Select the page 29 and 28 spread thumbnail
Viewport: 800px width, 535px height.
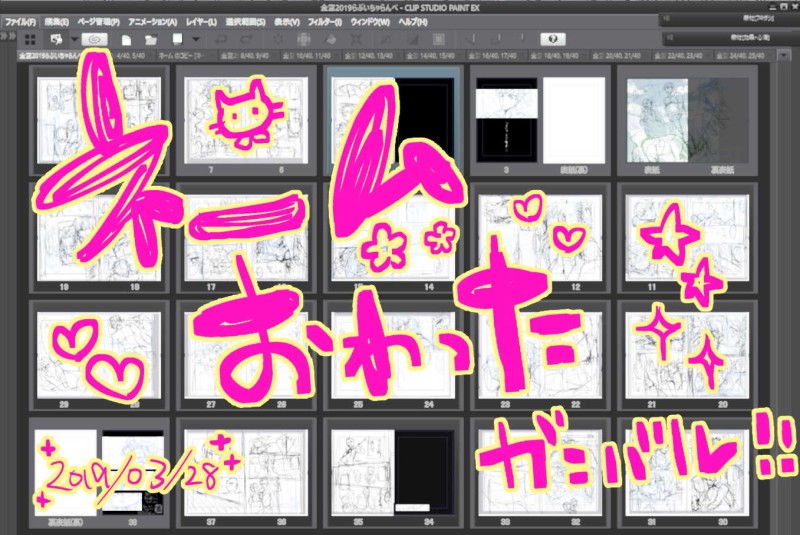(99, 355)
